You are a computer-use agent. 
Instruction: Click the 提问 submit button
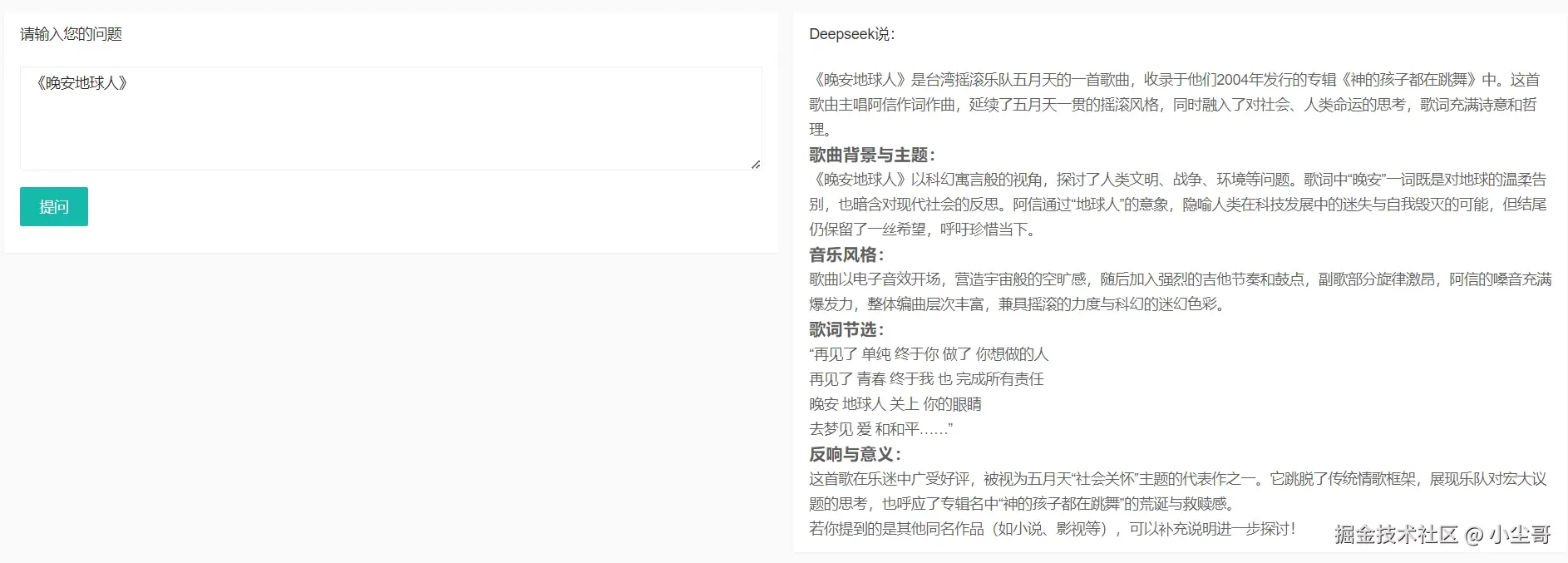click(x=54, y=206)
